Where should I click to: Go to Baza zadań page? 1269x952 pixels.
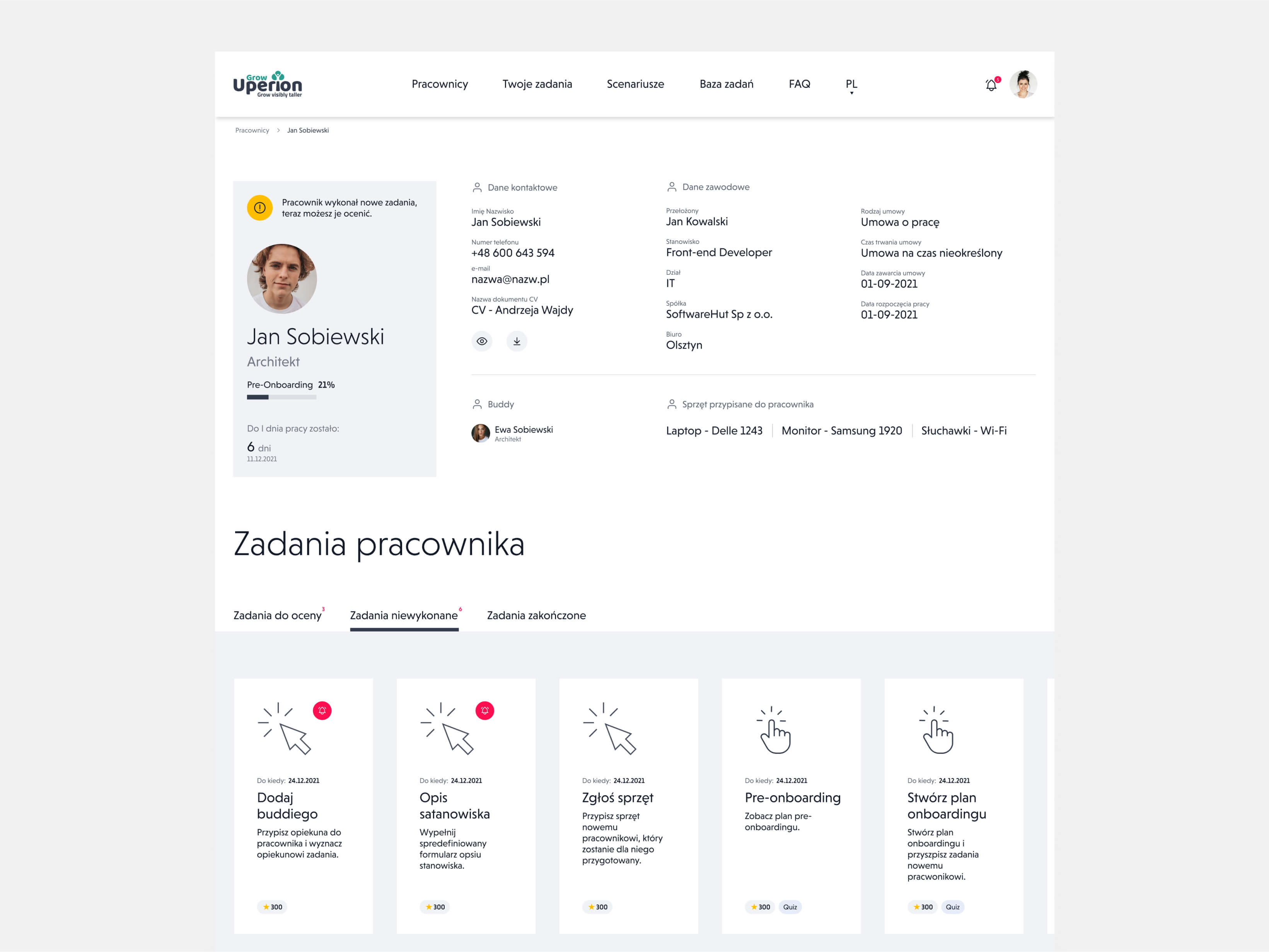[726, 84]
